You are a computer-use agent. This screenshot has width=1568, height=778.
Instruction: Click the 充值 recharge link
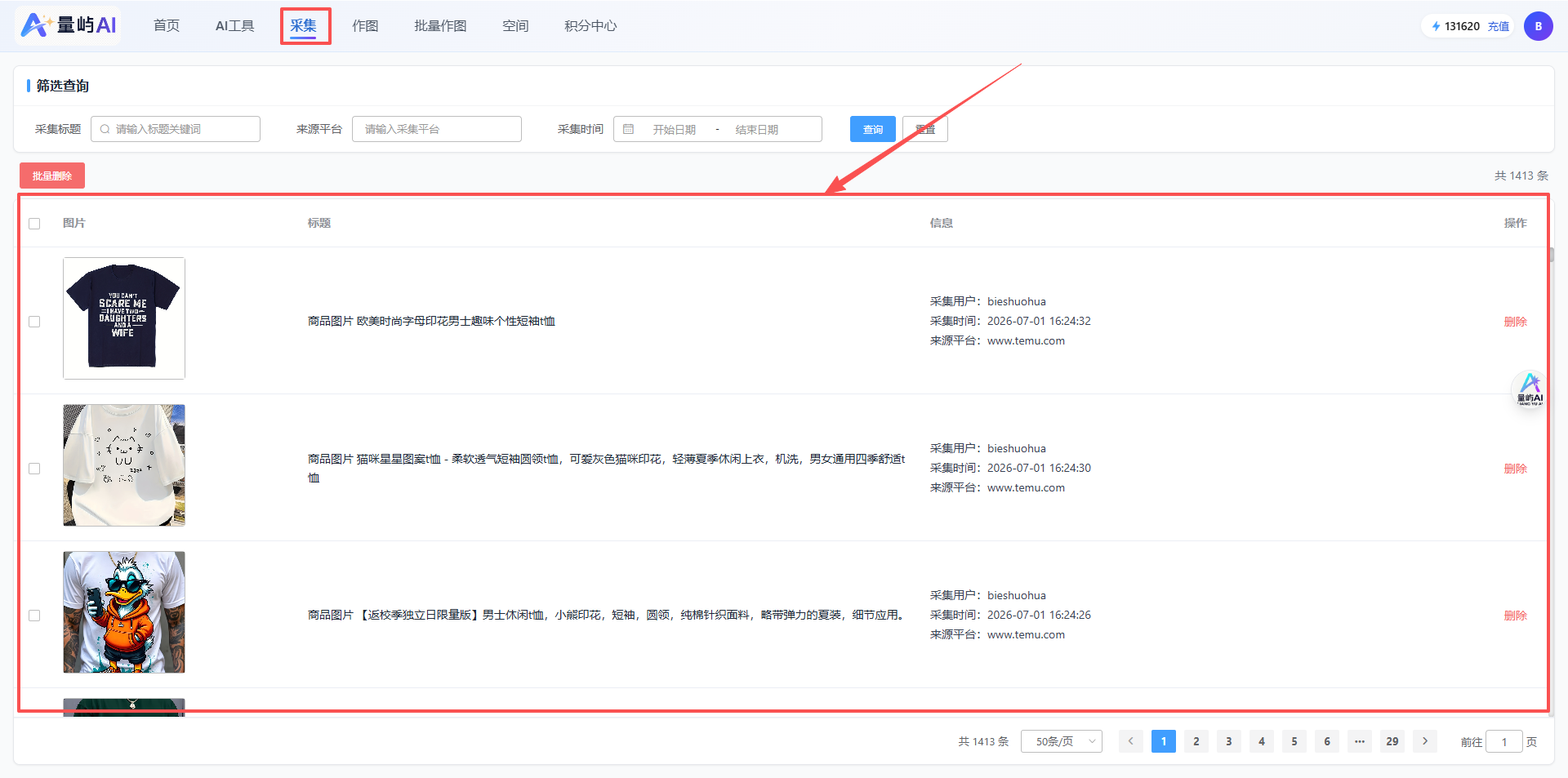1499,26
